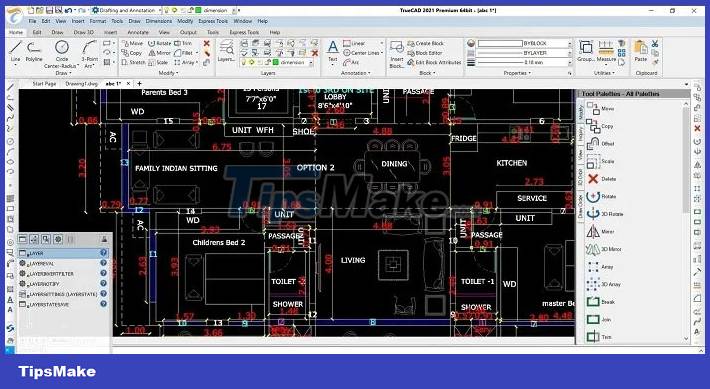This screenshot has width=710, height=389.
Task: Click the Group utility icon
Action: (x=586, y=51)
